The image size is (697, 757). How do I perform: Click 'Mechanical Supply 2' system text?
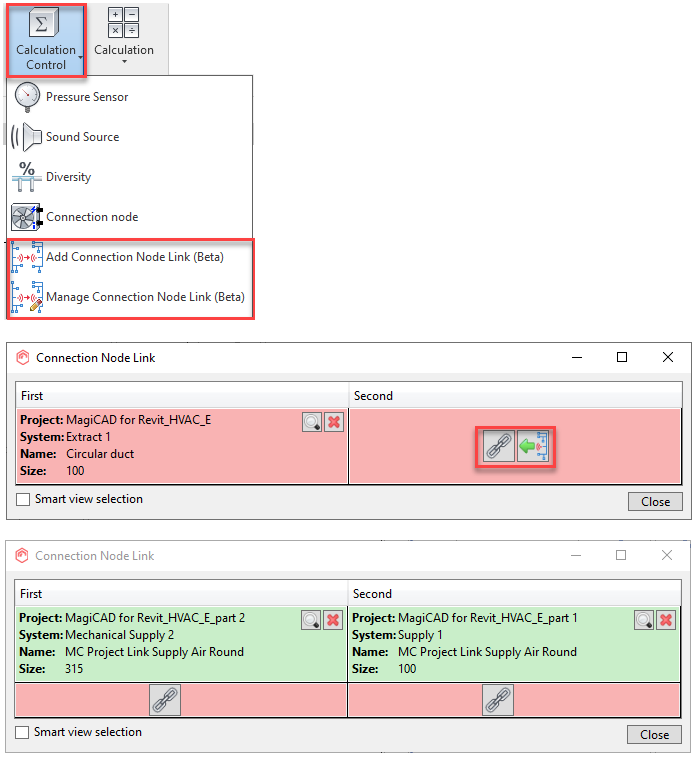coord(120,635)
